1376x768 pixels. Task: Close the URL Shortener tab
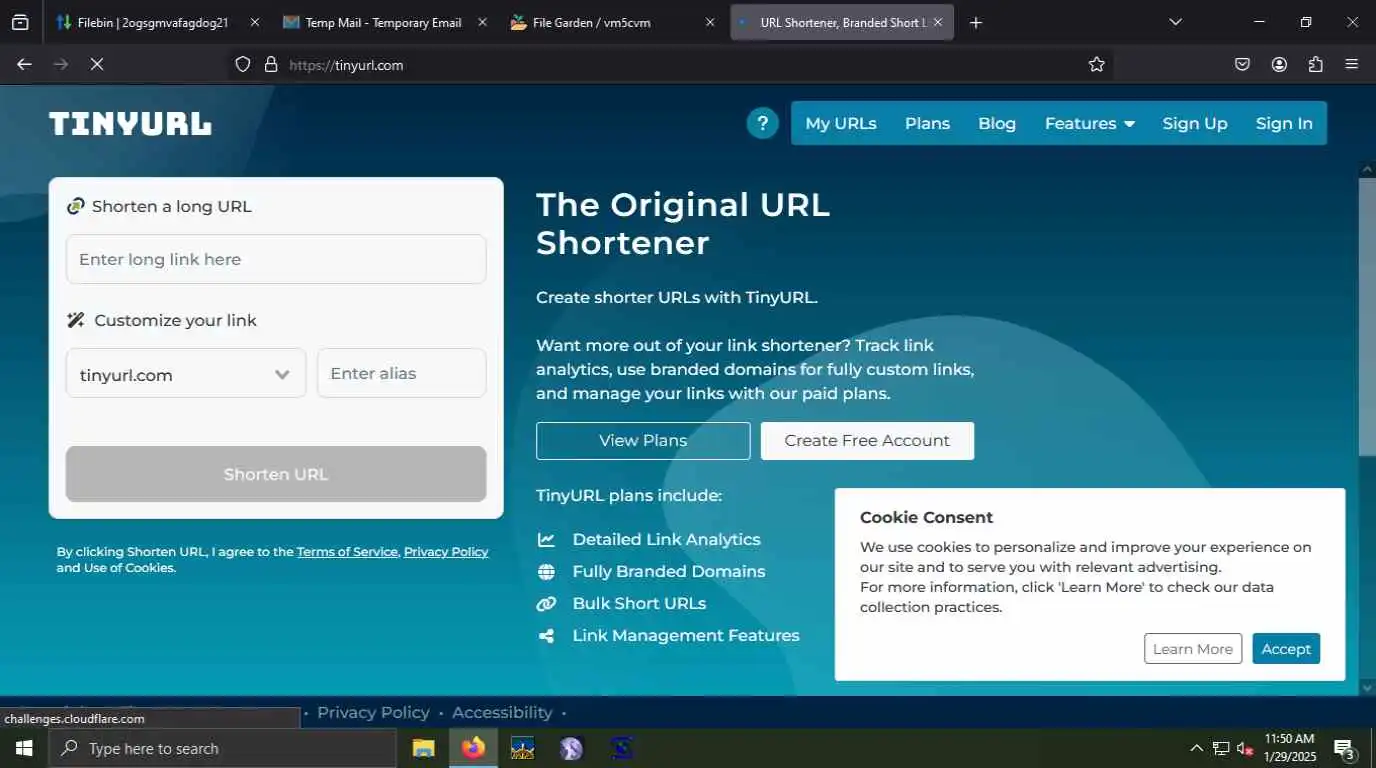point(938,22)
